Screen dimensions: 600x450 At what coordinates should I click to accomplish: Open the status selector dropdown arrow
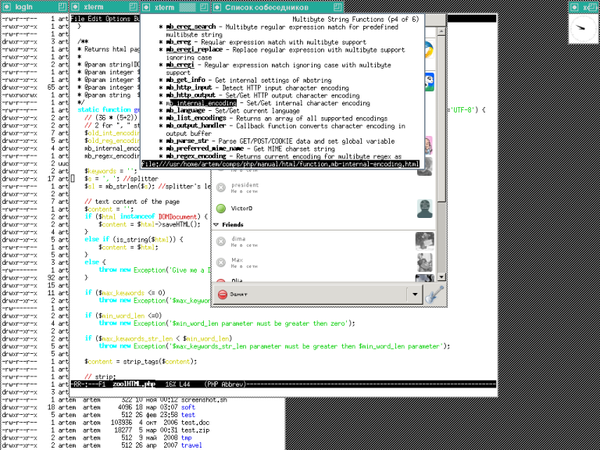(415, 295)
